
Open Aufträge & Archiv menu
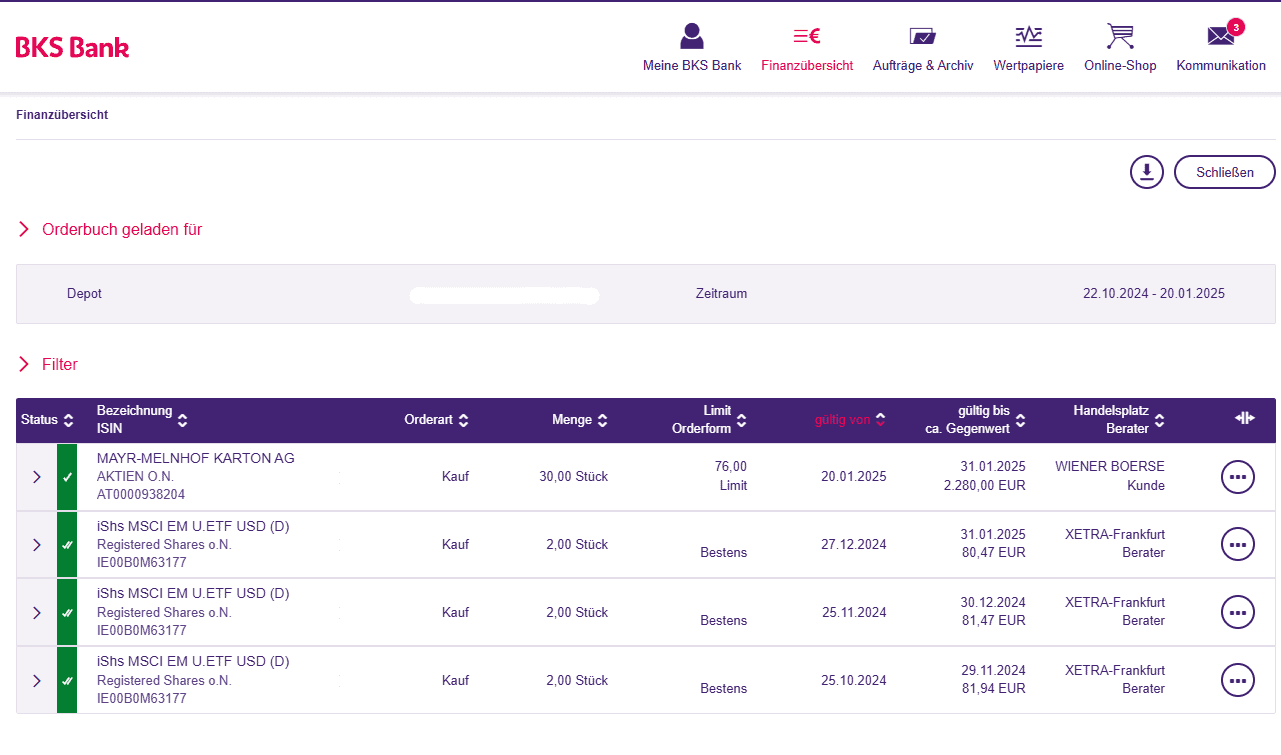point(923,48)
